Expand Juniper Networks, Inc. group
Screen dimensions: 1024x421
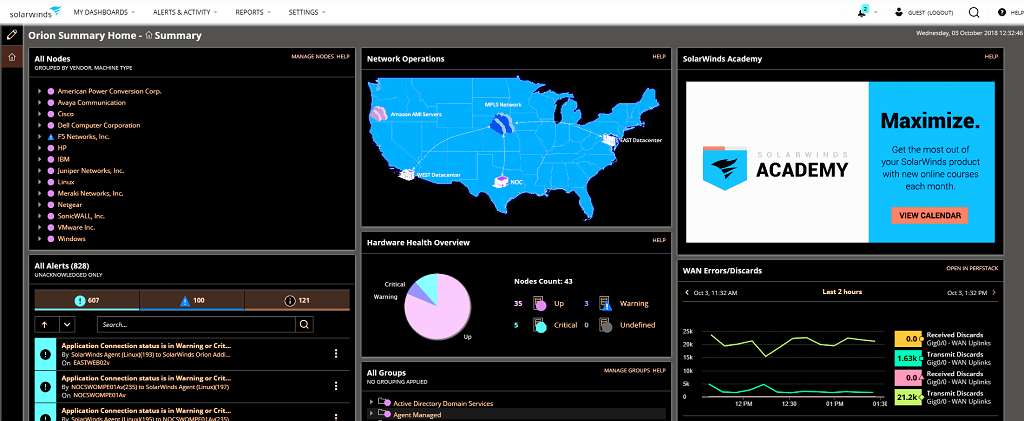[39, 170]
